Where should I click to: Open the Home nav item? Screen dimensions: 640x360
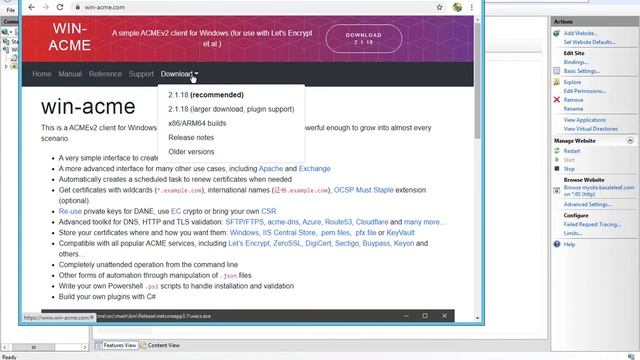point(42,74)
